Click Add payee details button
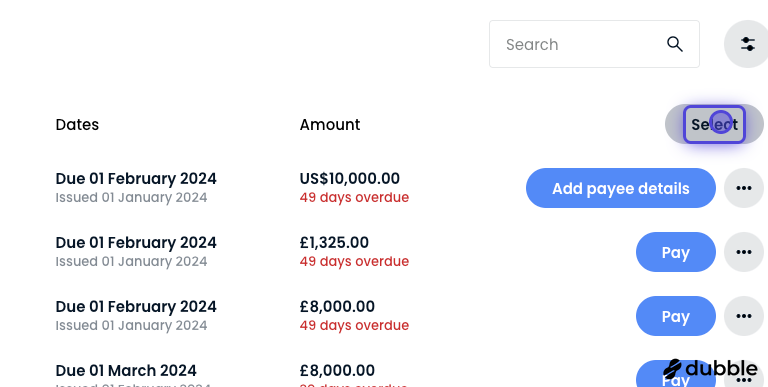Viewport: 768px width, 387px height. 621,188
